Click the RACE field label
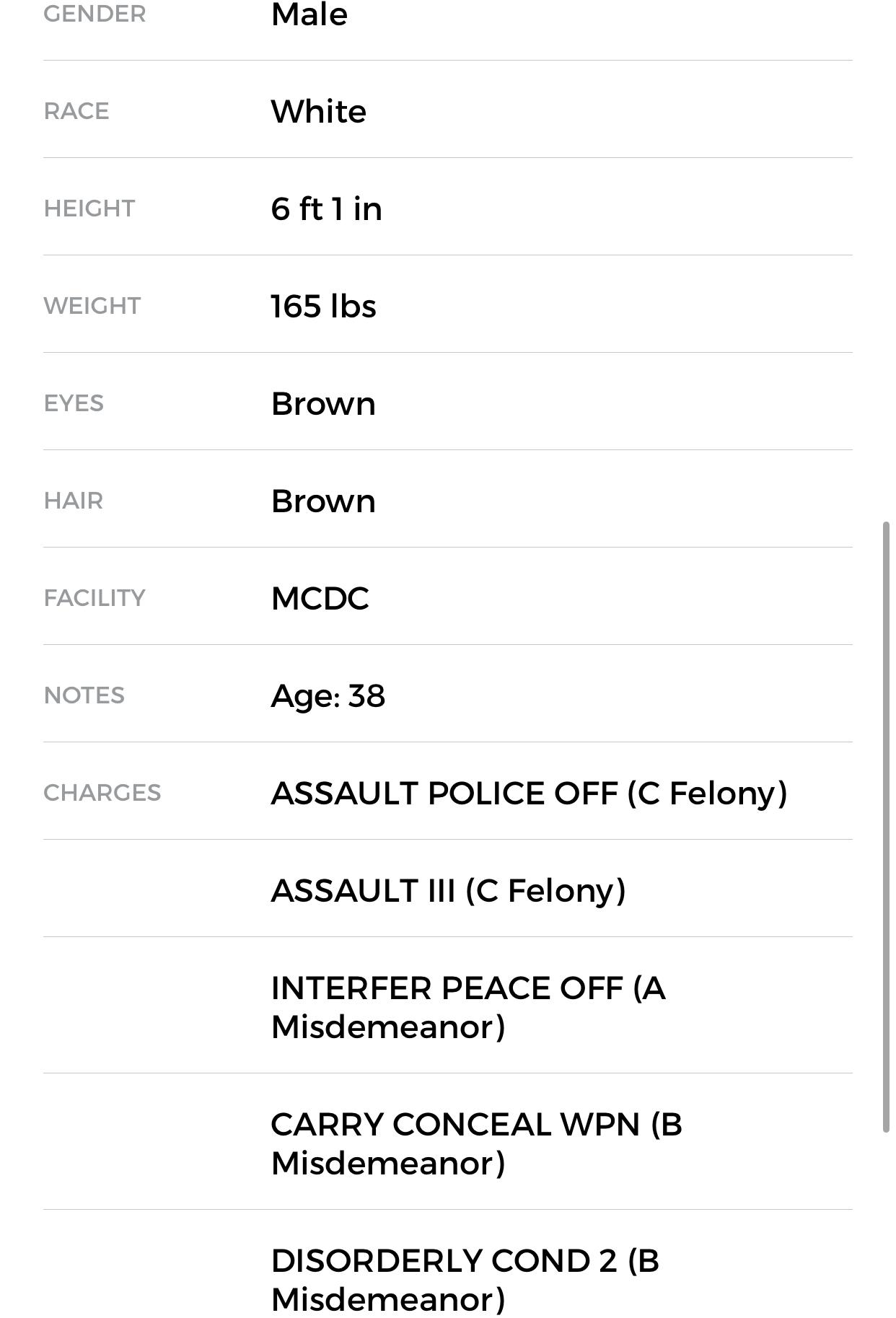The height and width of the screenshot is (1318, 896). point(76,111)
